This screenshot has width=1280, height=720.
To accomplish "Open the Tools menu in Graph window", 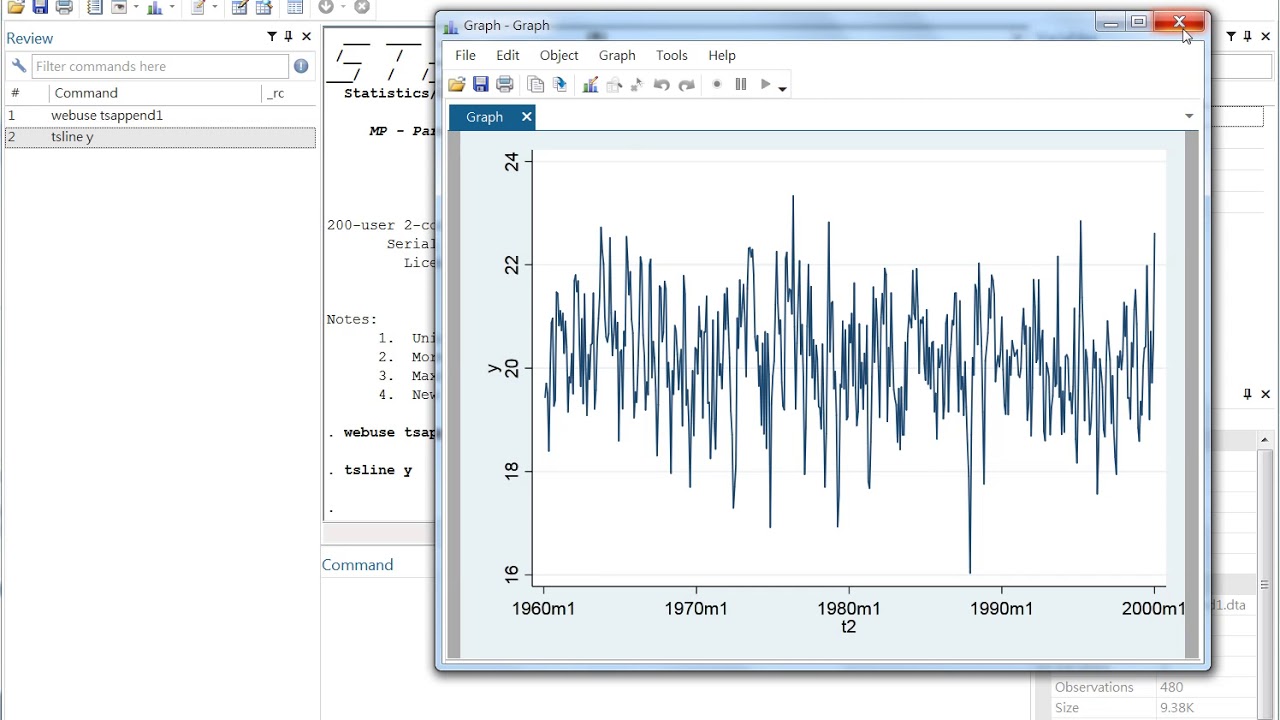I will click(x=672, y=55).
